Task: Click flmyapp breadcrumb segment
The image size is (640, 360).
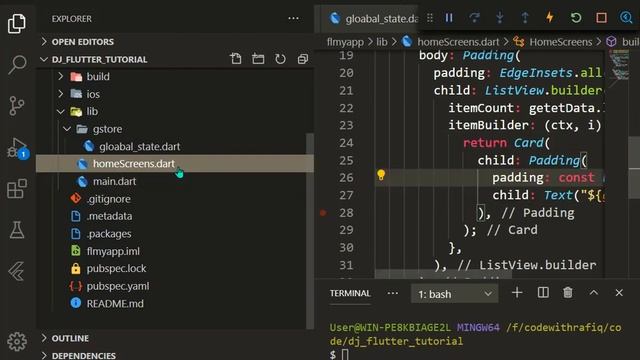Action: pos(345,42)
